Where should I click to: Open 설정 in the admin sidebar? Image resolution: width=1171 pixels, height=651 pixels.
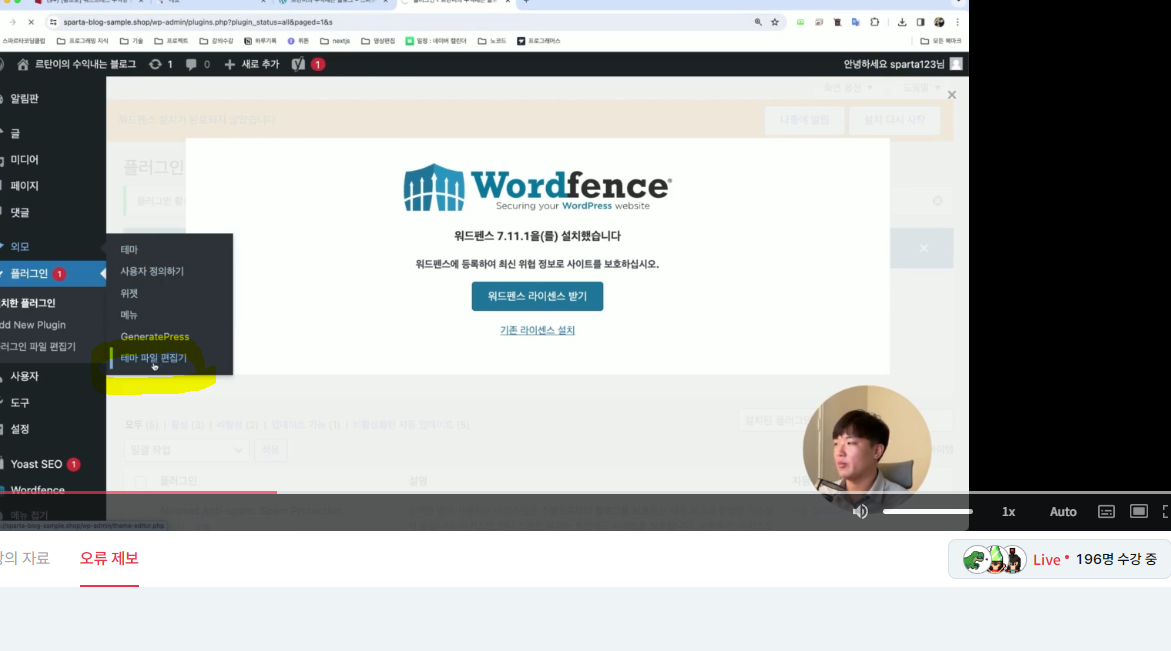pyautogui.click(x=19, y=429)
